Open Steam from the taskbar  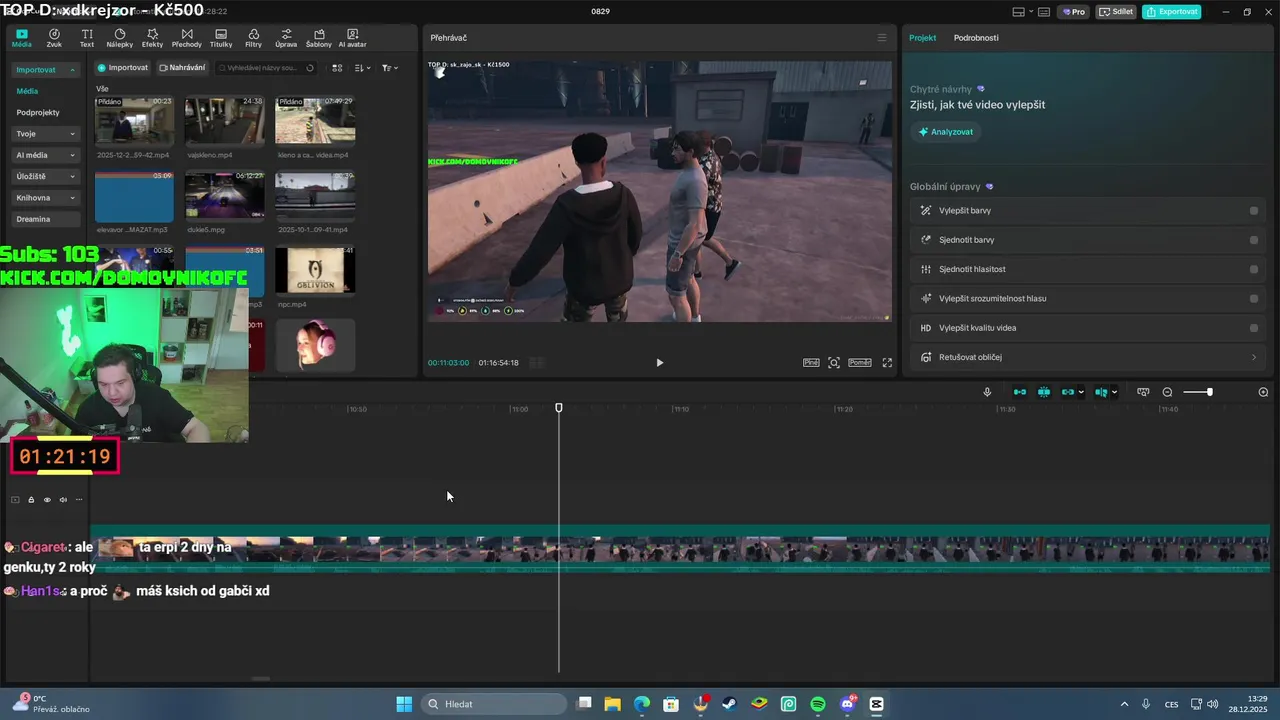[730, 704]
